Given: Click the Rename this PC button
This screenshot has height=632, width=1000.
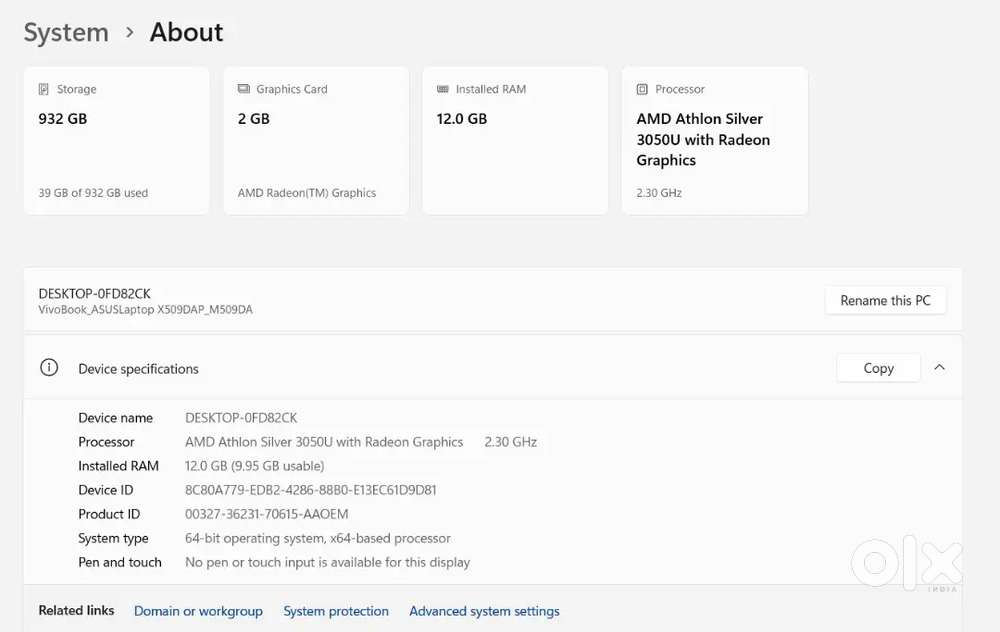Looking at the screenshot, I should point(885,300).
